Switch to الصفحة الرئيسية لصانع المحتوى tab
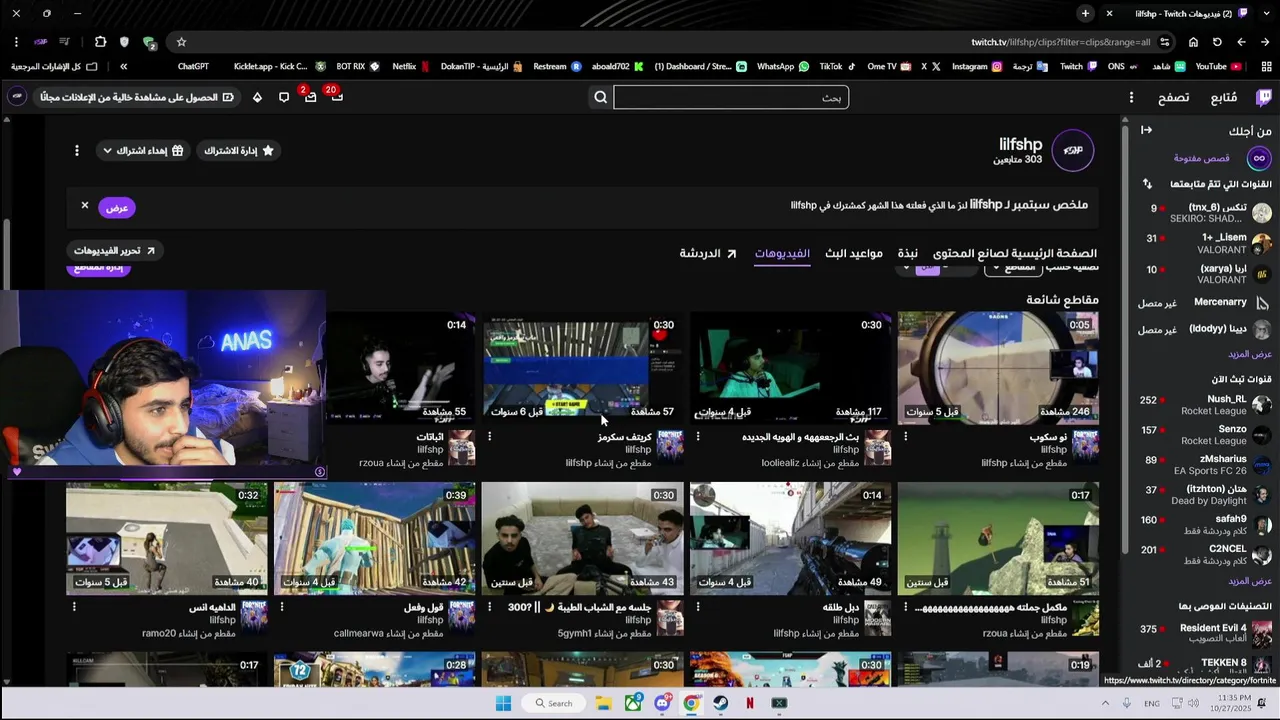Screen dimensions: 1280x720 [1015, 253]
